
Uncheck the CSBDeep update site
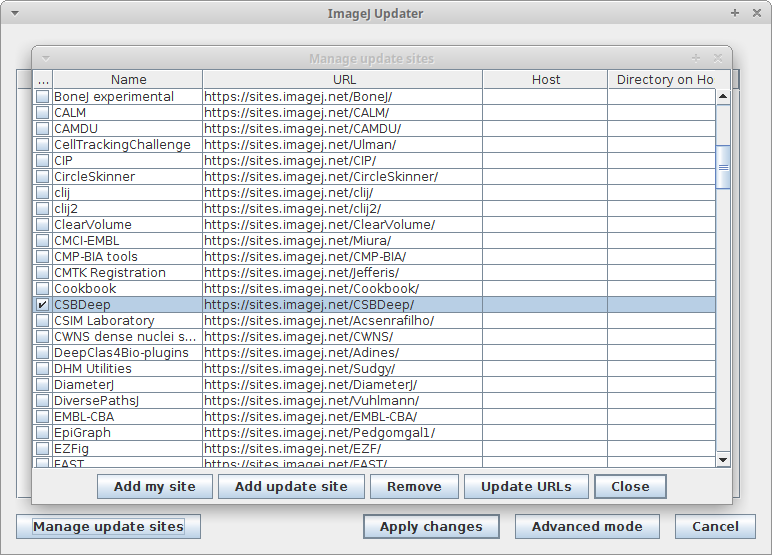pos(42,305)
